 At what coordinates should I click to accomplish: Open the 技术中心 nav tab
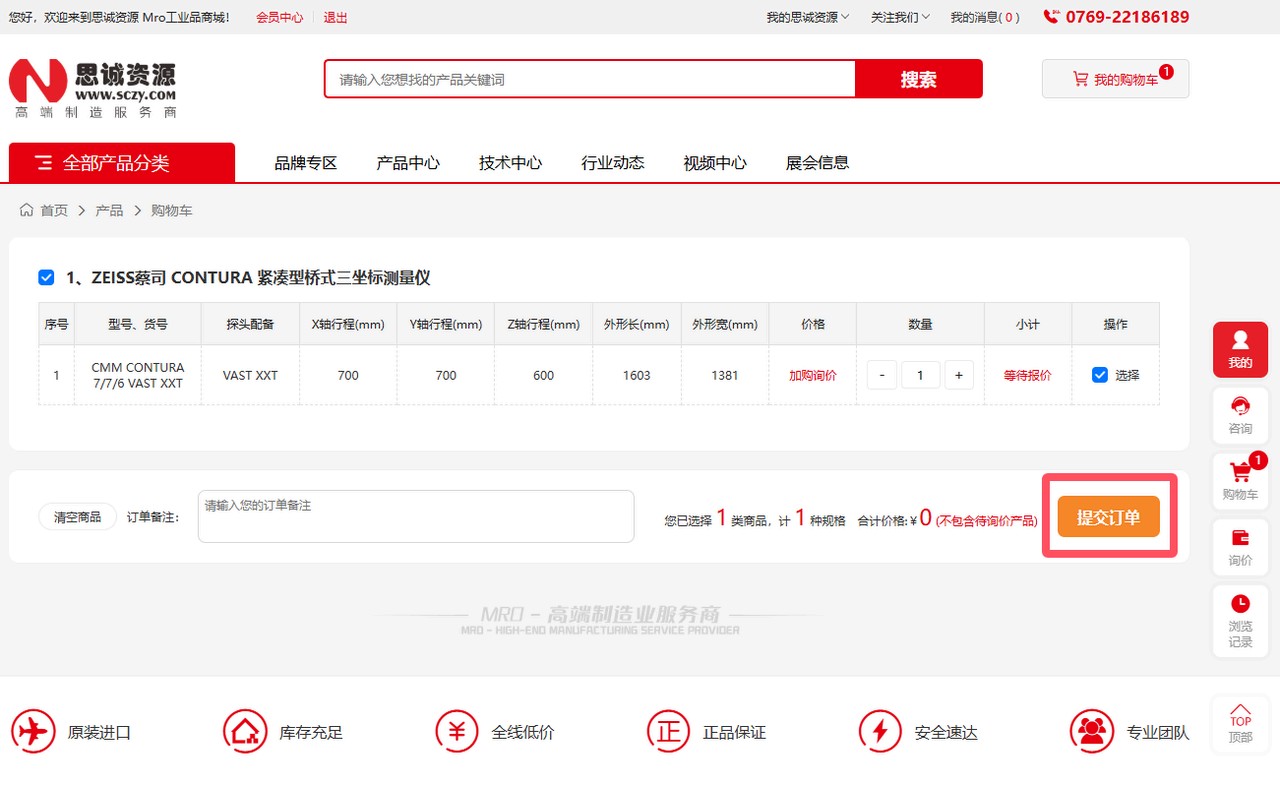coord(510,163)
